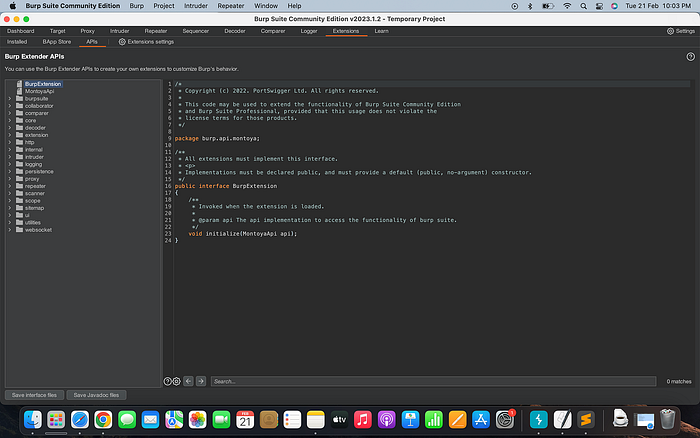
Task: Open System Settings from the Dock
Action: tap(505, 420)
